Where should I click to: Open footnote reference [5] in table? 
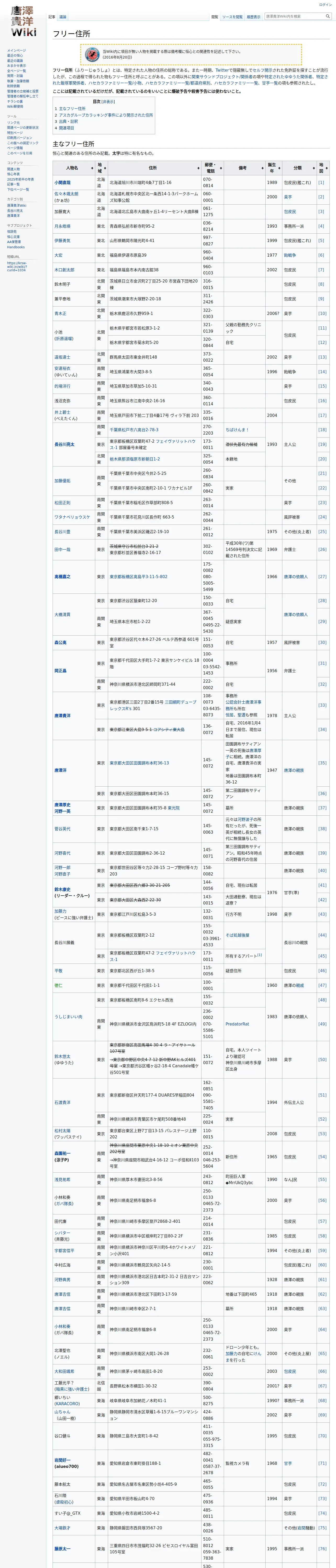pos(321,240)
